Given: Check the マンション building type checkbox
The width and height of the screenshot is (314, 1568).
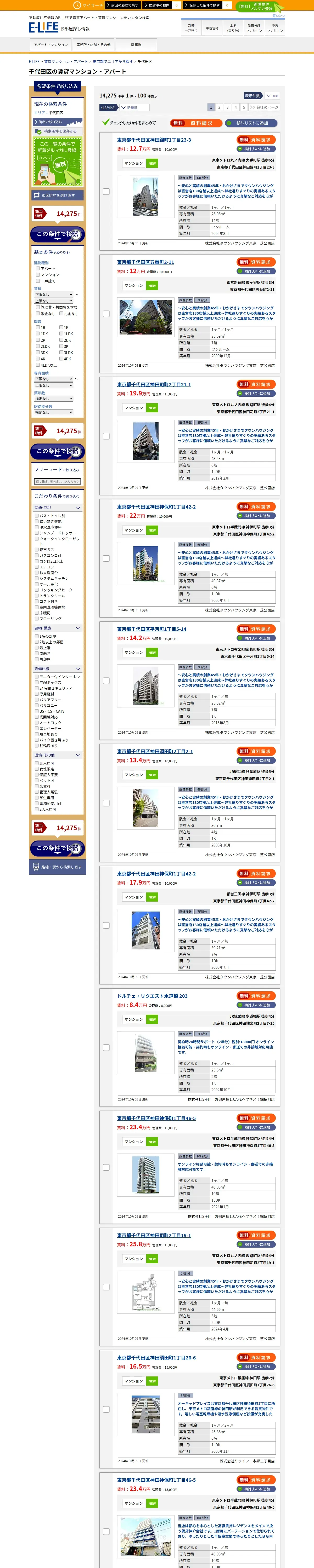Looking at the screenshot, I should pos(38,274).
